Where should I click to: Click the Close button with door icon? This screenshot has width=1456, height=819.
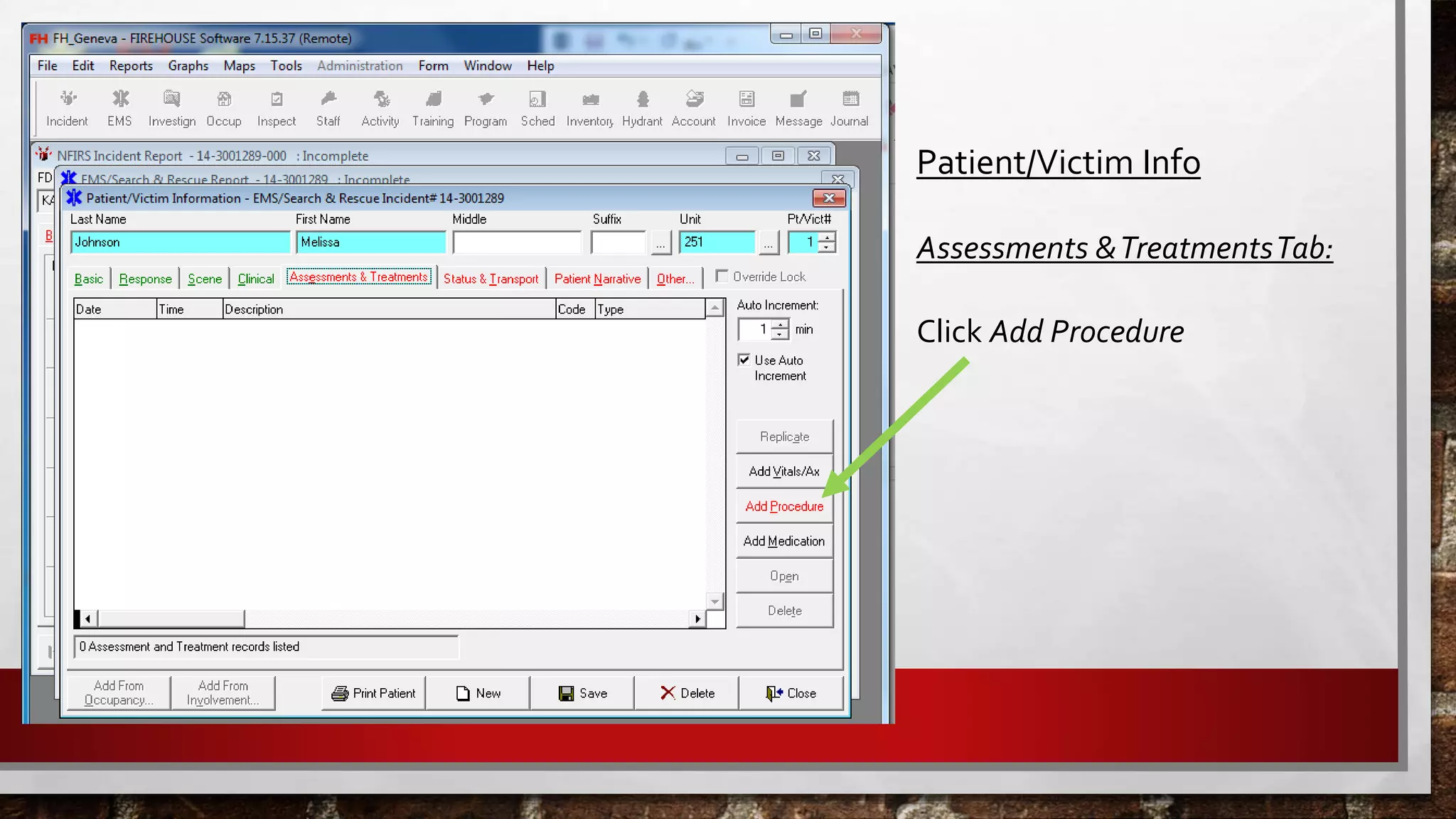pos(791,693)
